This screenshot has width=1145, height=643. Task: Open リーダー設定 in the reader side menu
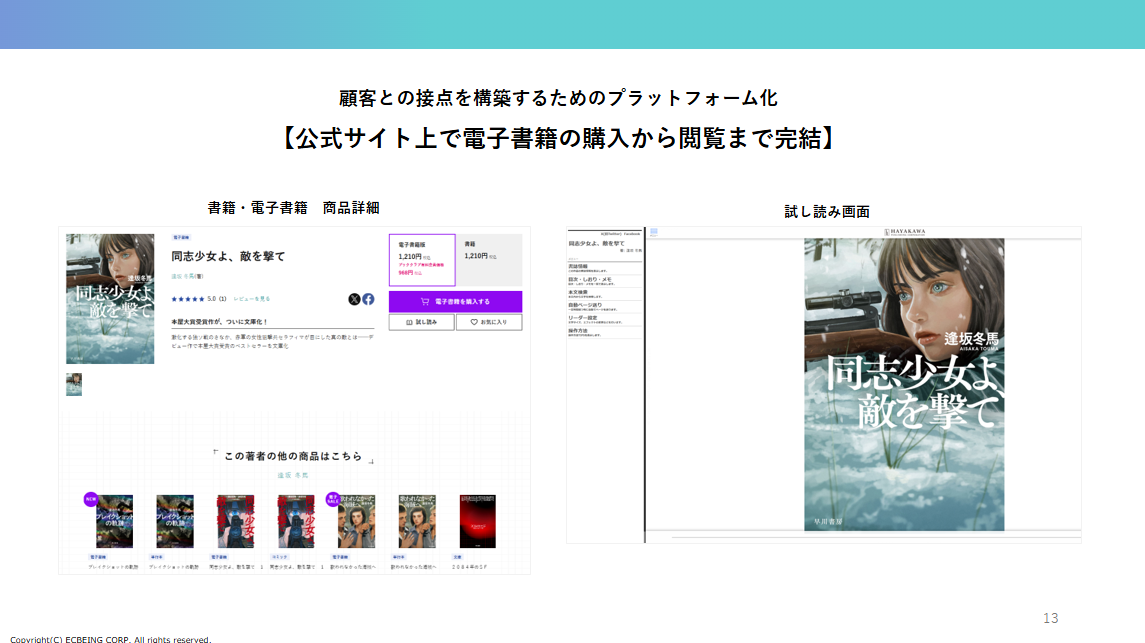coord(605,320)
